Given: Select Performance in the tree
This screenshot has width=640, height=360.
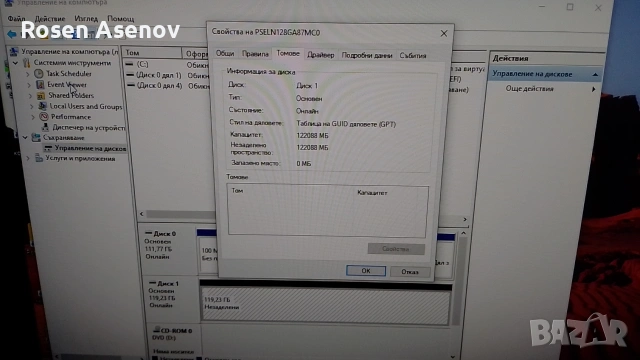Looking at the screenshot, I should [71, 117].
